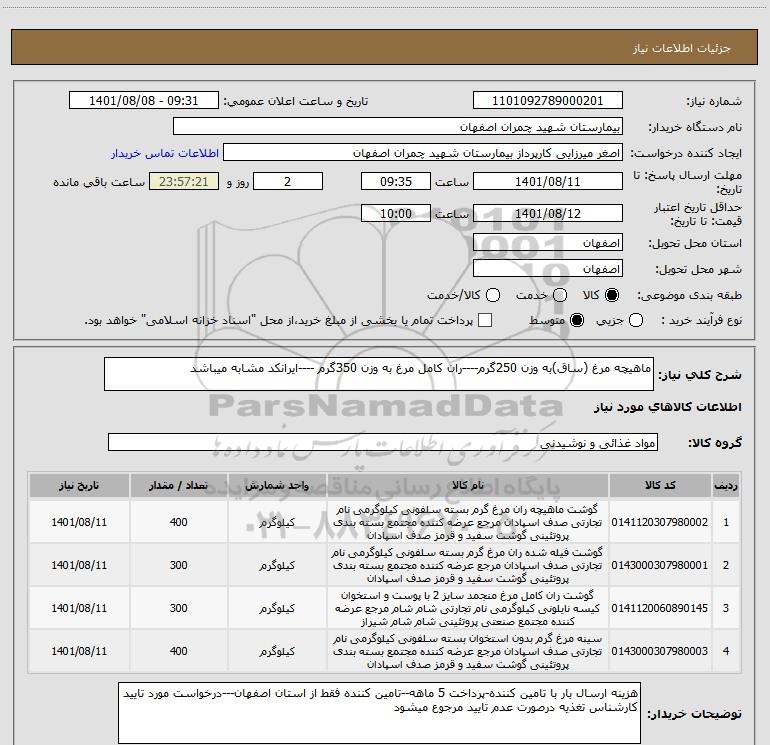Click the جزئیات اطلاعات نیاز header bar
This screenshot has width=770, height=745.
[384, 47]
